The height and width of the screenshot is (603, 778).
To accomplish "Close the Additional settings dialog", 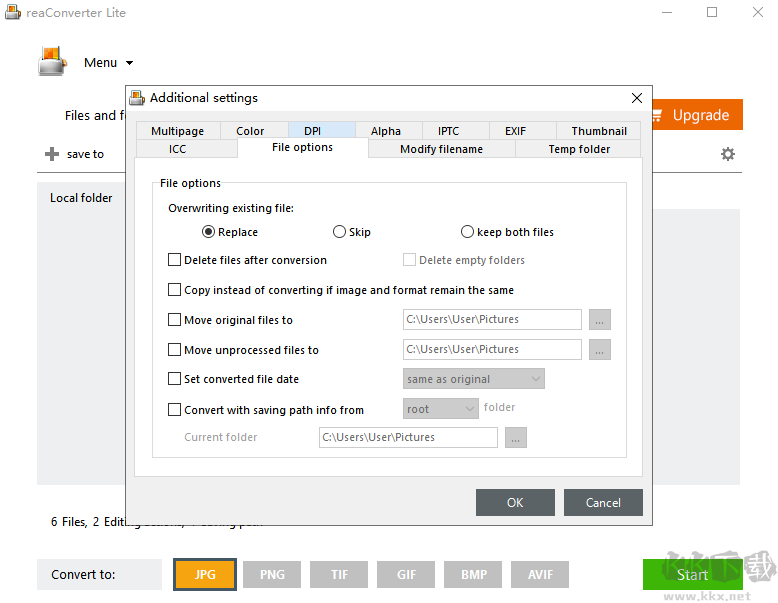I will click(x=637, y=98).
